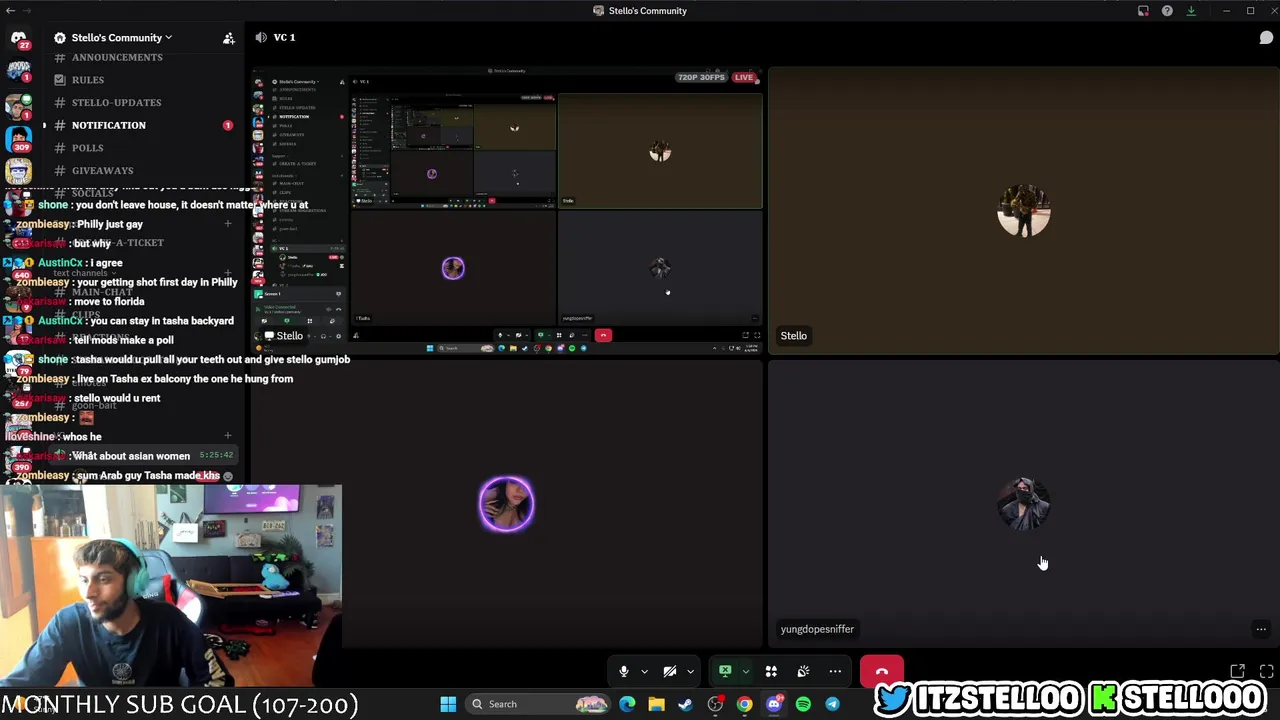Show the voice channel chat bubble

tap(1266, 38)
